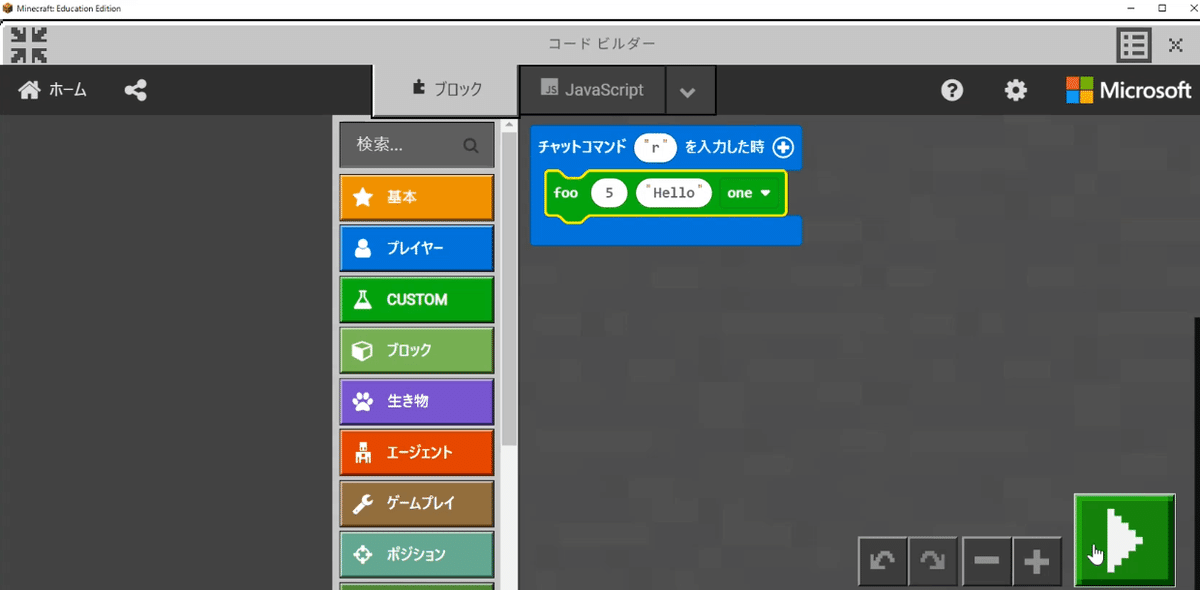Select the チャットコマンド block header
Viewport: 1200px width, 590px height.
(x=581, y=147)
